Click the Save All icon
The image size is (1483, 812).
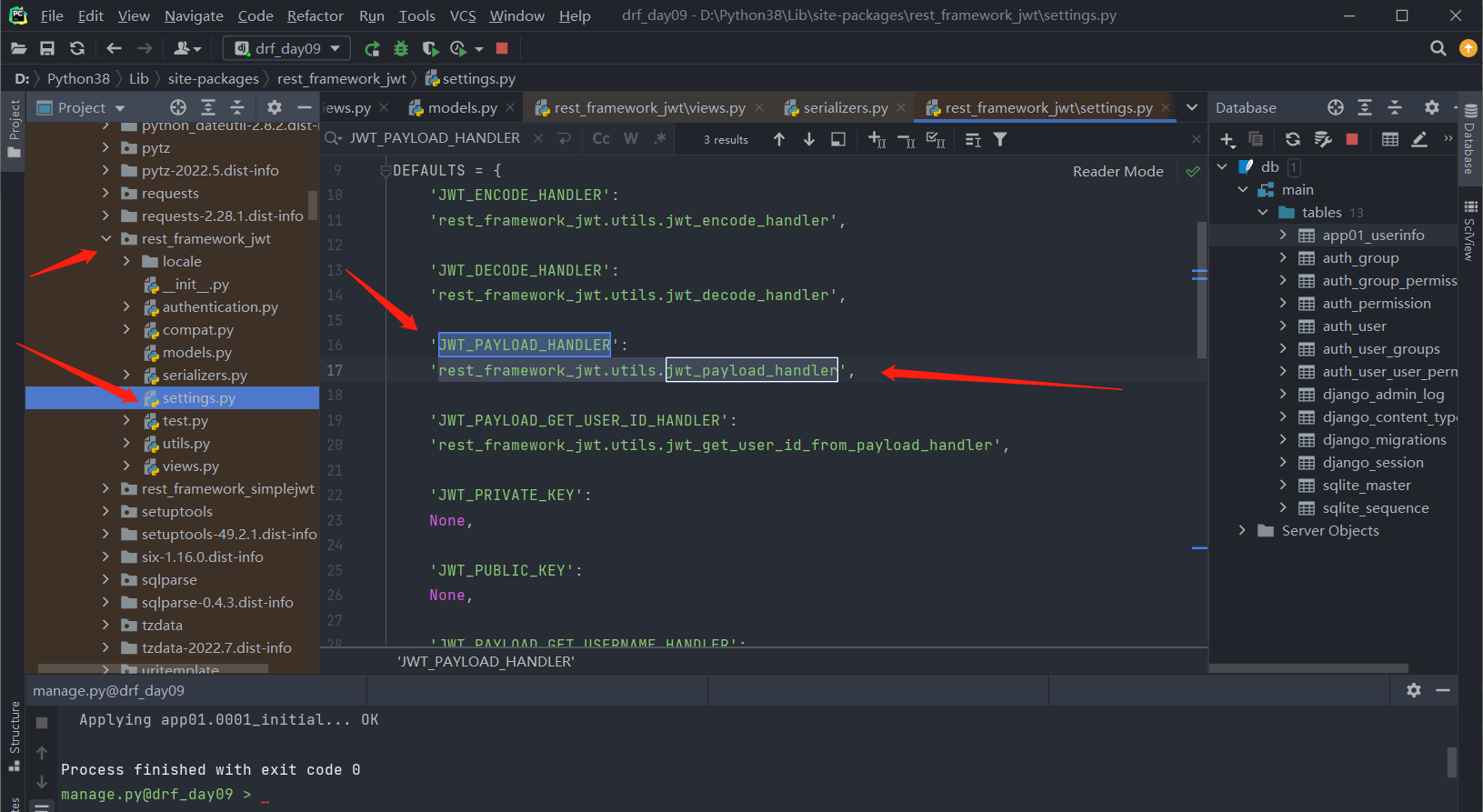click(47, 48)
